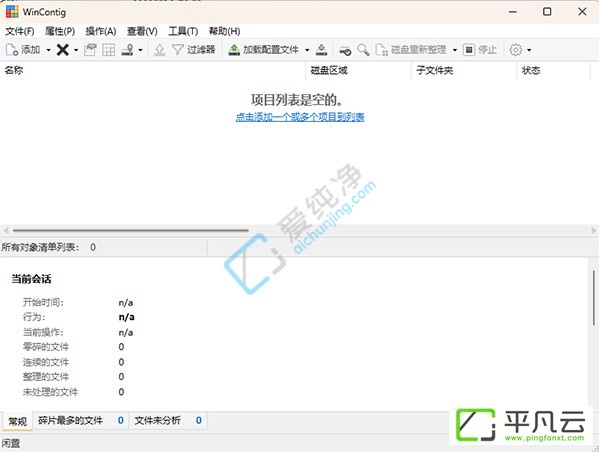This screenshot has width=600, height=452.
Task: Click the disk location pin icon
Action: click(x=127, y=50)
